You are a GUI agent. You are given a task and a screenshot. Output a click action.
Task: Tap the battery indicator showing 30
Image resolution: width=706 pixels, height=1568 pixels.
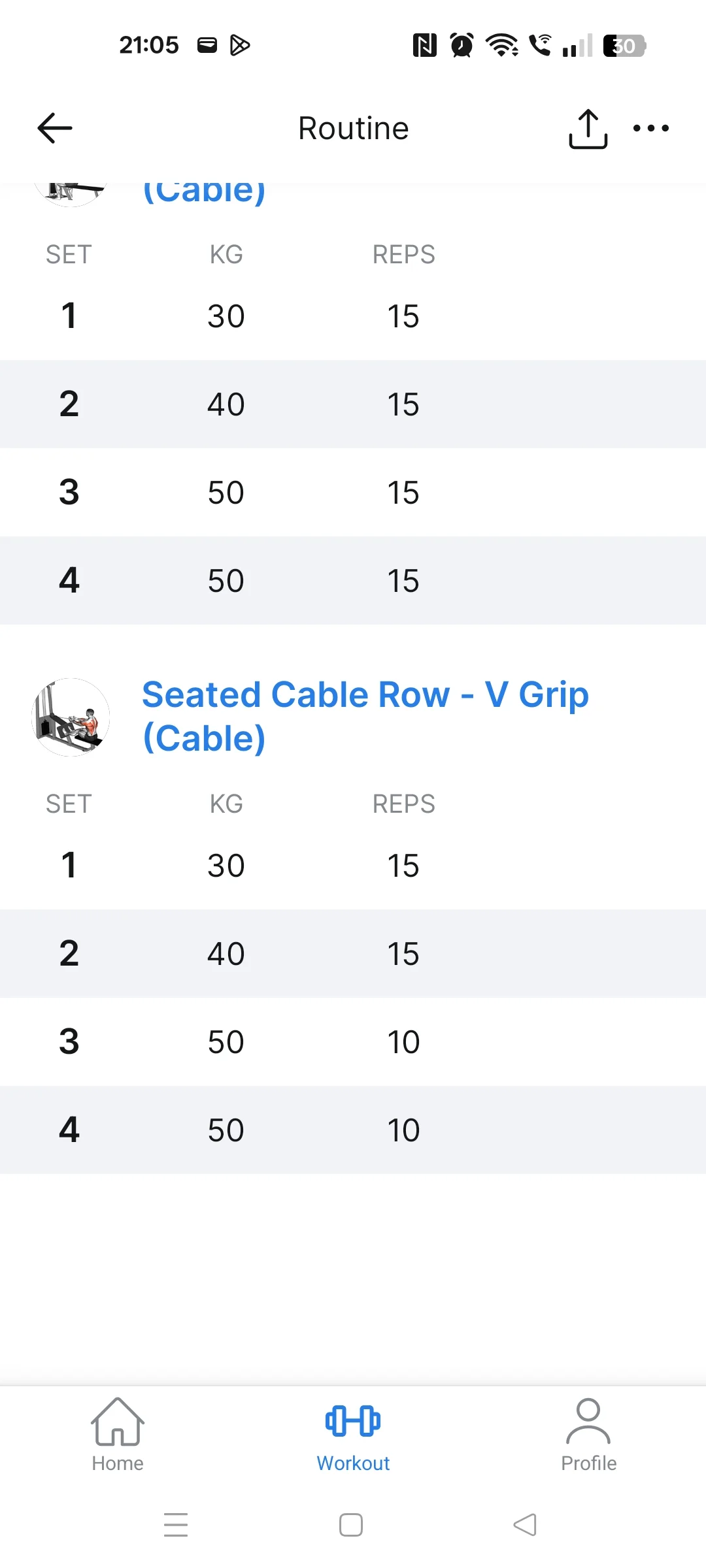[624, 46]
